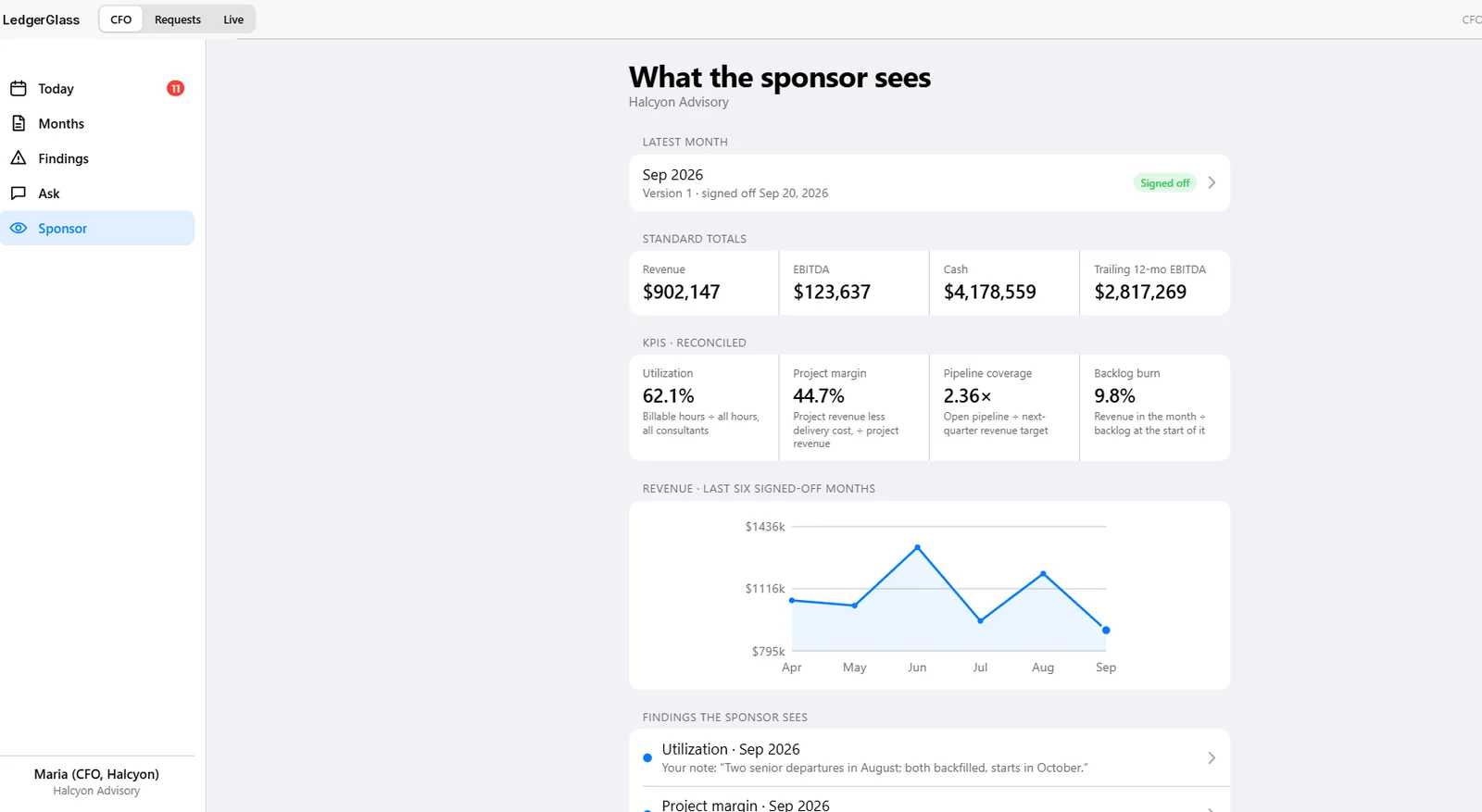1482x812 pixels.
Task: Click the Findings warning triangle icon
Action: point(19,158)
